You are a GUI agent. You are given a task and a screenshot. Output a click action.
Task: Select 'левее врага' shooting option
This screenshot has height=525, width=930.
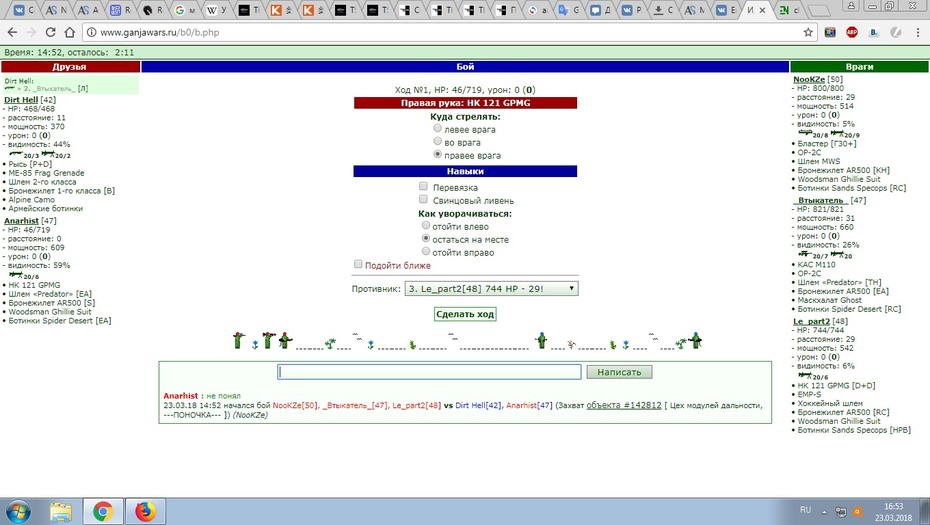[x=438, y=128]
